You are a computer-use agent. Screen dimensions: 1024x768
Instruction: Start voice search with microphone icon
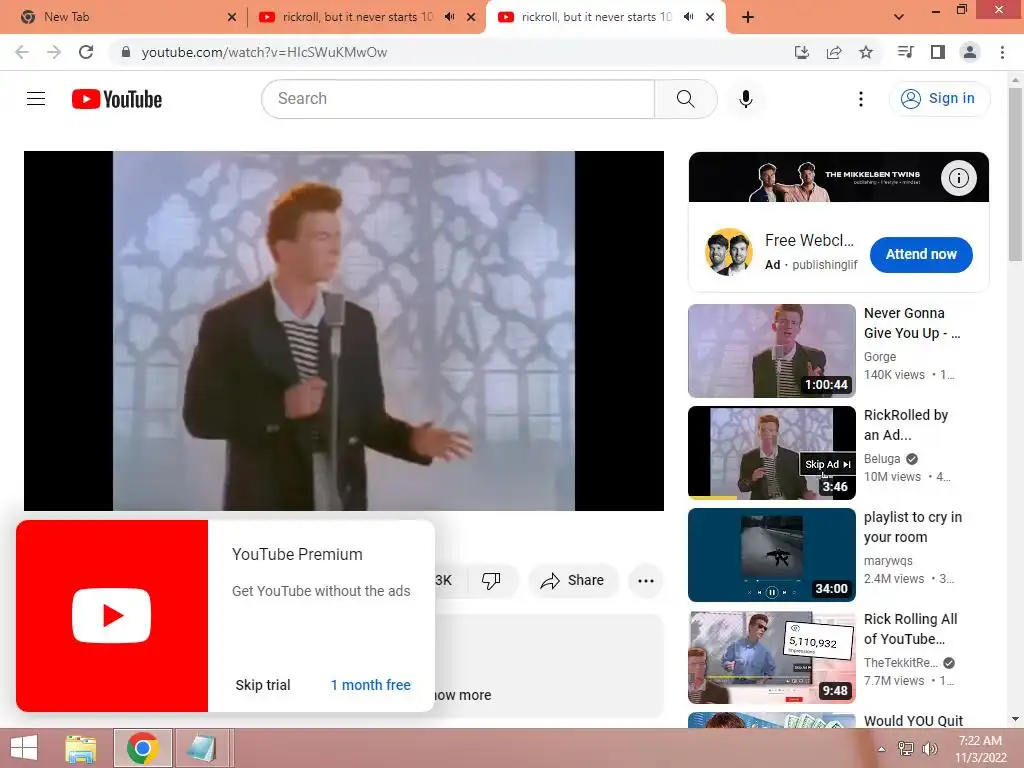click(746, 99)
